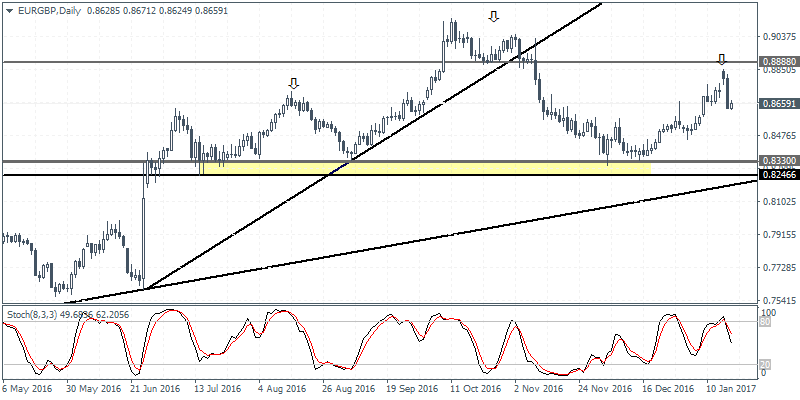The image size is (800, 400).
Task: Click the 0.83300 support level price tag
Action: 776,160
